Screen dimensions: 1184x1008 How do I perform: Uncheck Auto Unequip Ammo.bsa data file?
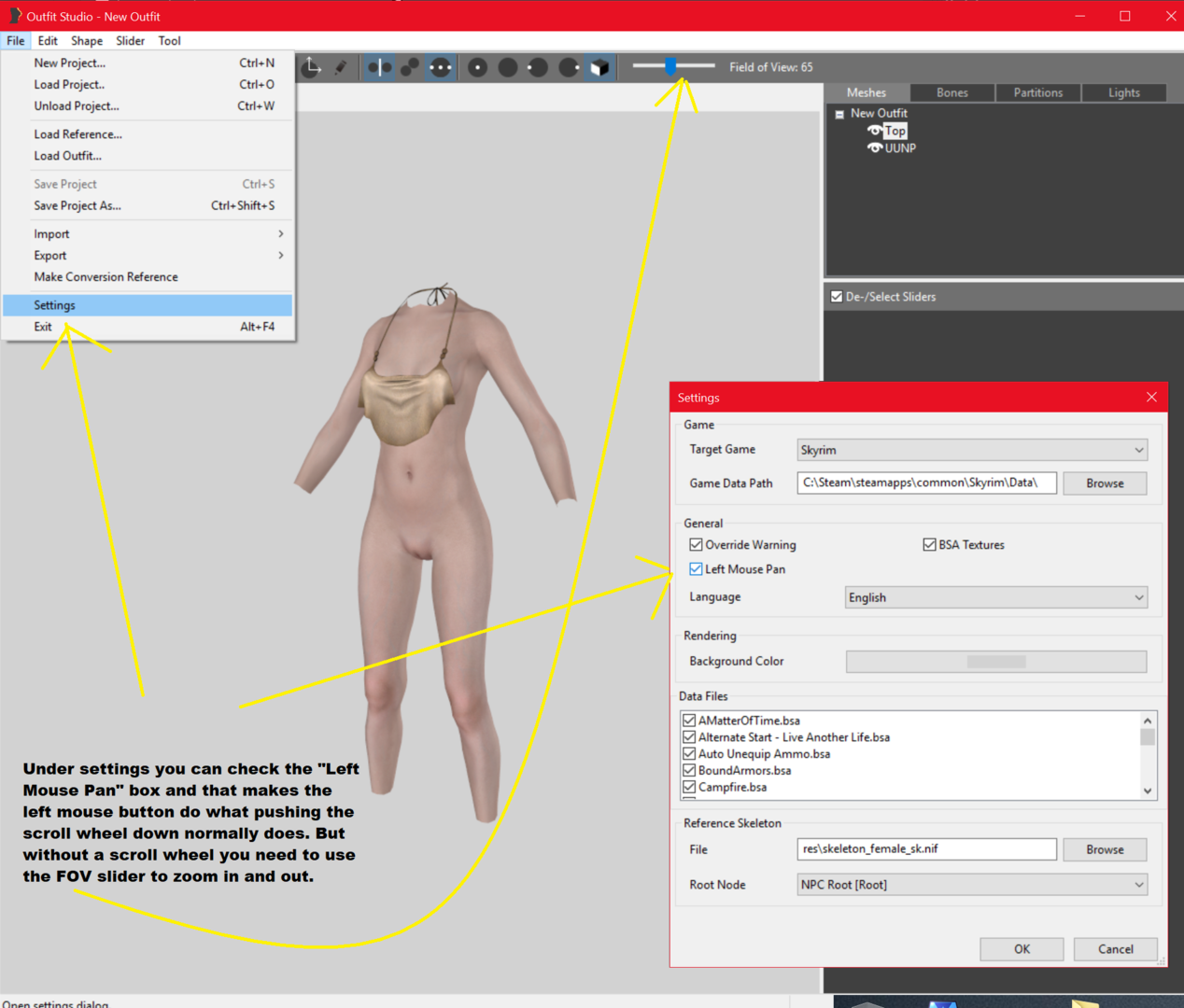pyautogui.click(x=689, y=754)
